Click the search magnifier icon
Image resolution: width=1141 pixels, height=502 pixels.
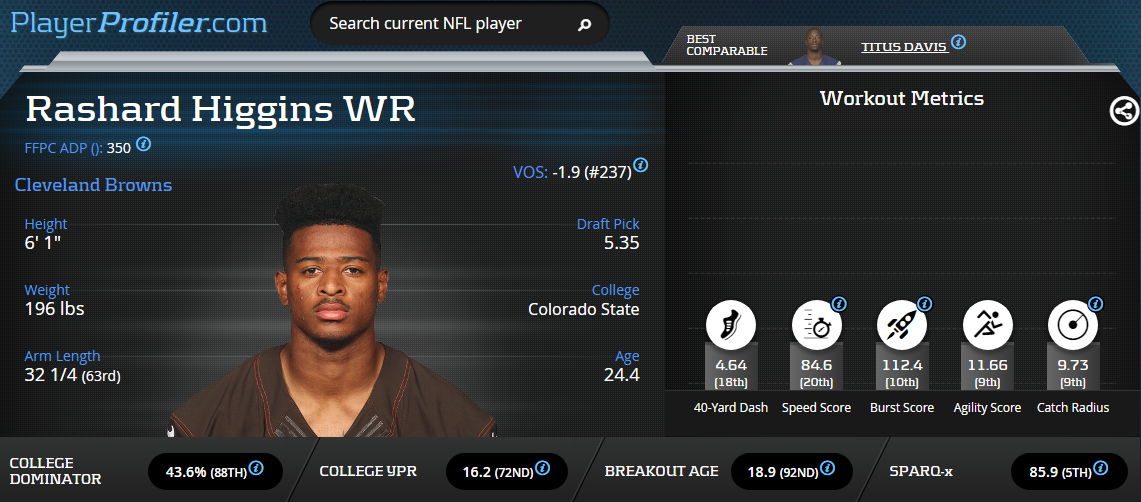pyautogui.click(x=584, y=25)
